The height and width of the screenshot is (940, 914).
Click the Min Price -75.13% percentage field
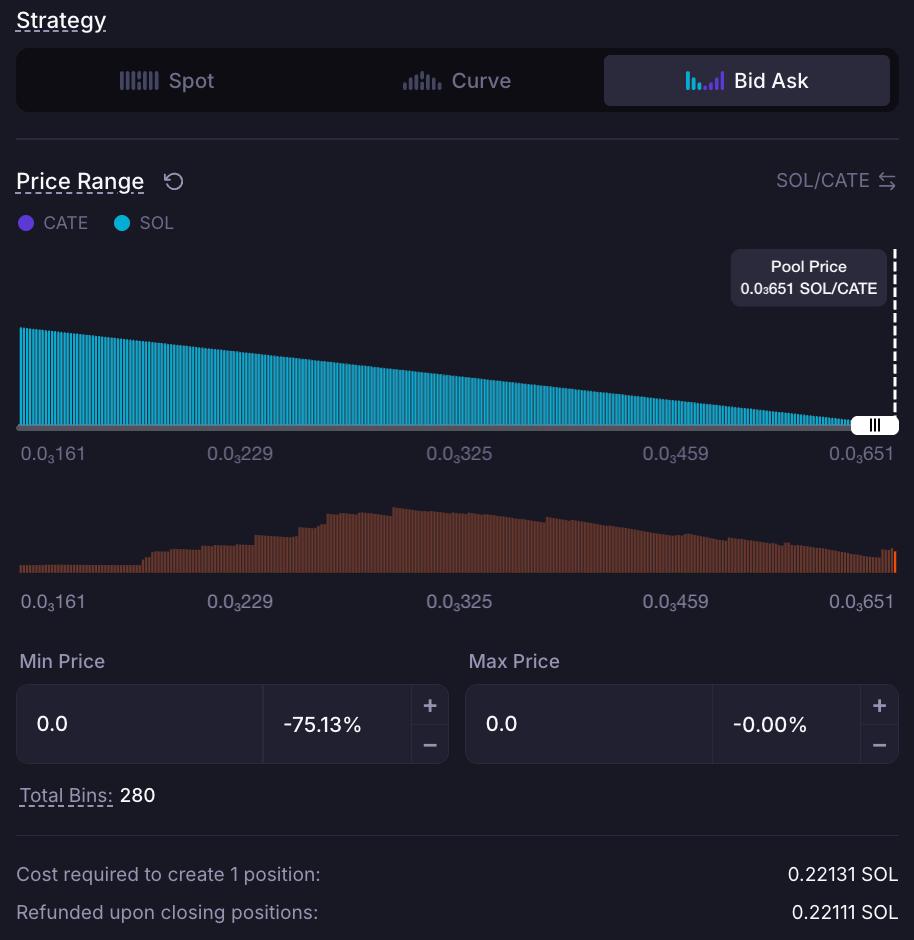337,724
